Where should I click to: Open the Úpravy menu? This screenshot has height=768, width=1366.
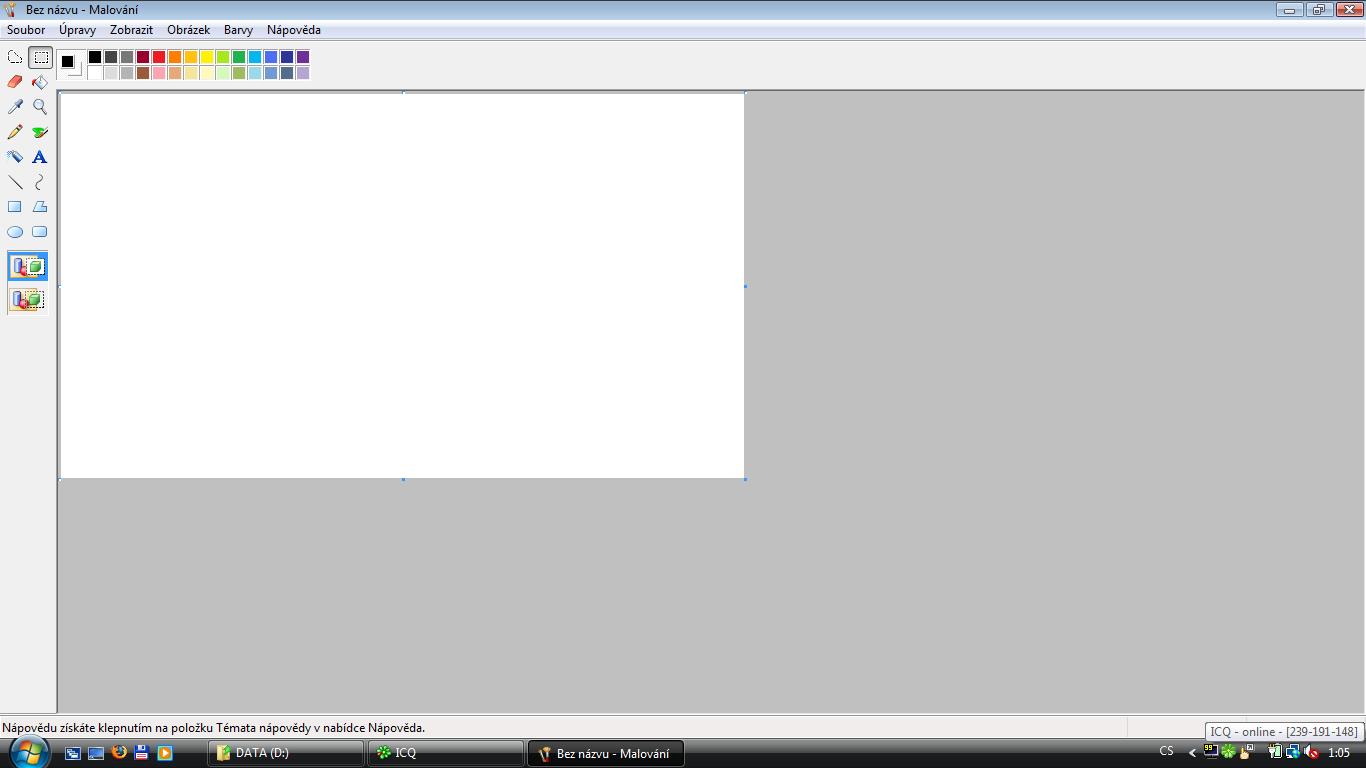click(77, 30)
